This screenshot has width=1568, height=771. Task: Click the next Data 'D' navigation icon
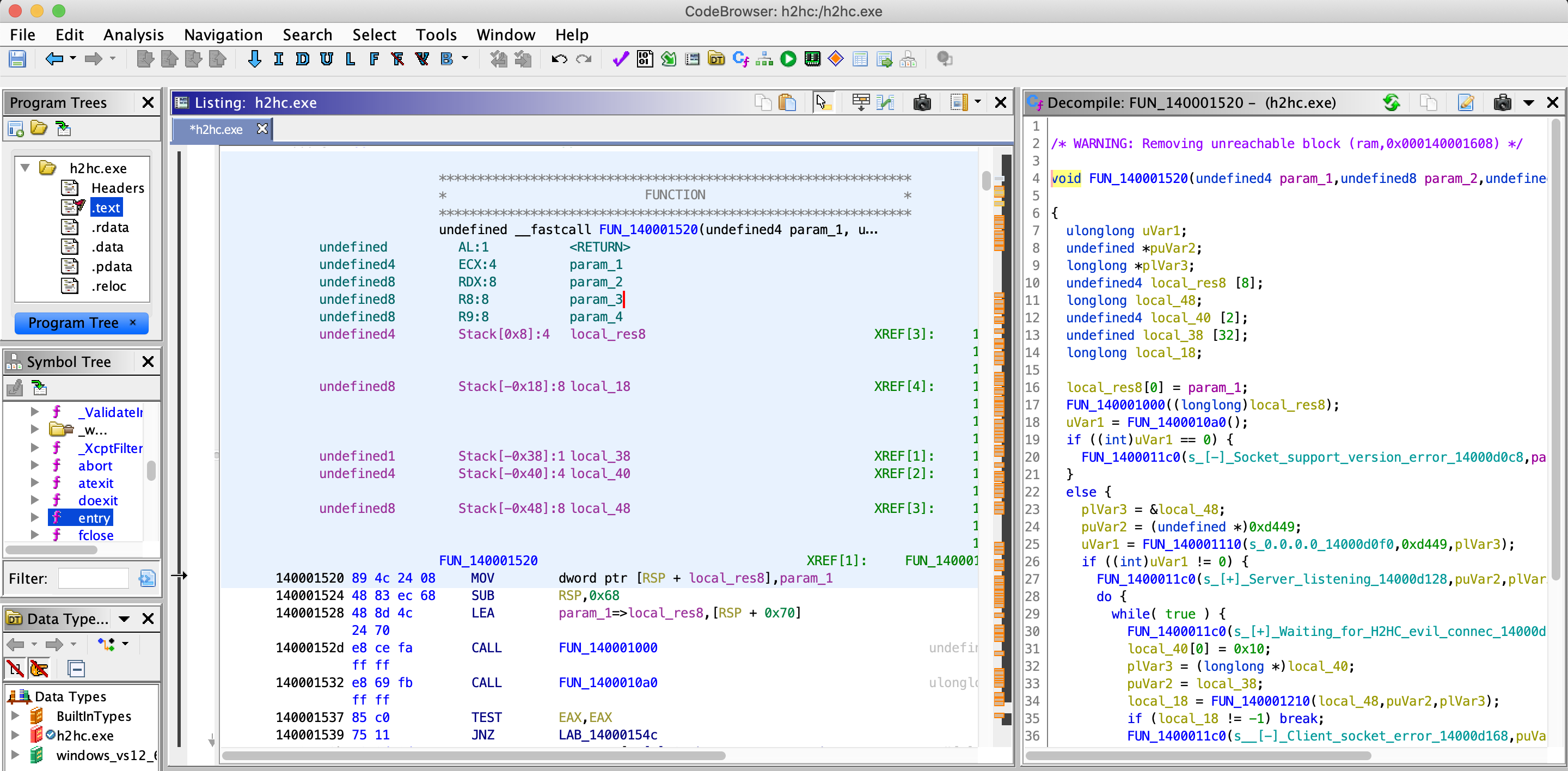[303, 59]
